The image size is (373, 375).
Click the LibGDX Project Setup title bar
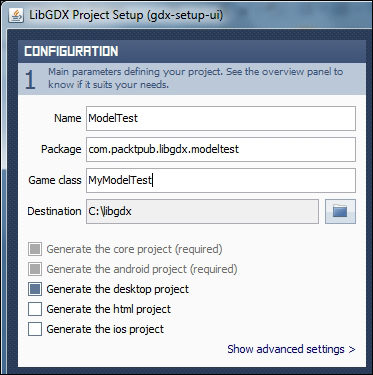[x=126, y=15]
